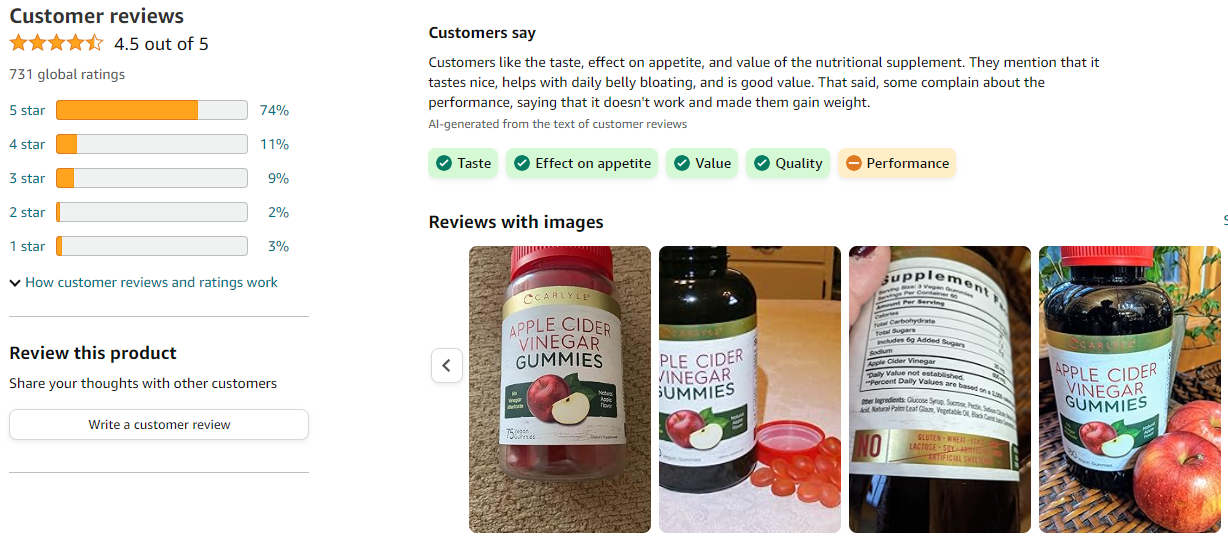The image size is (1228, 545).
Task: Click the chevron beside ratings work link
Action: point(15,283)
